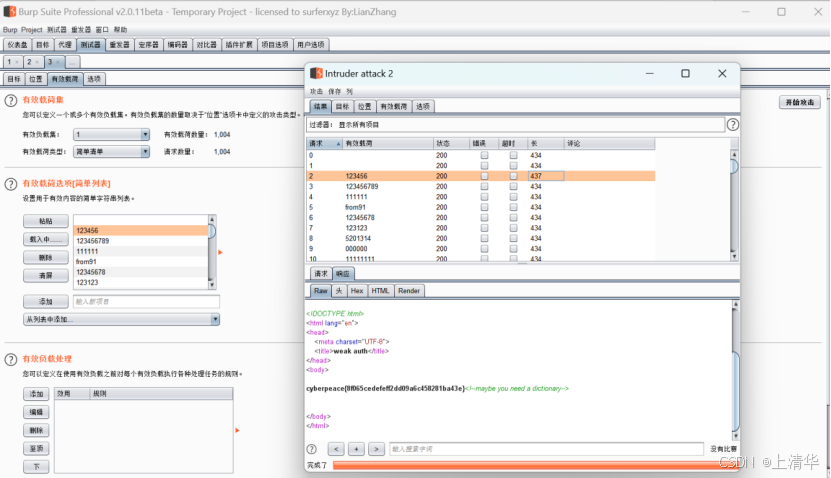
Task: Click the orange arrow beside the payload list
Action: [x=220, y=252]
